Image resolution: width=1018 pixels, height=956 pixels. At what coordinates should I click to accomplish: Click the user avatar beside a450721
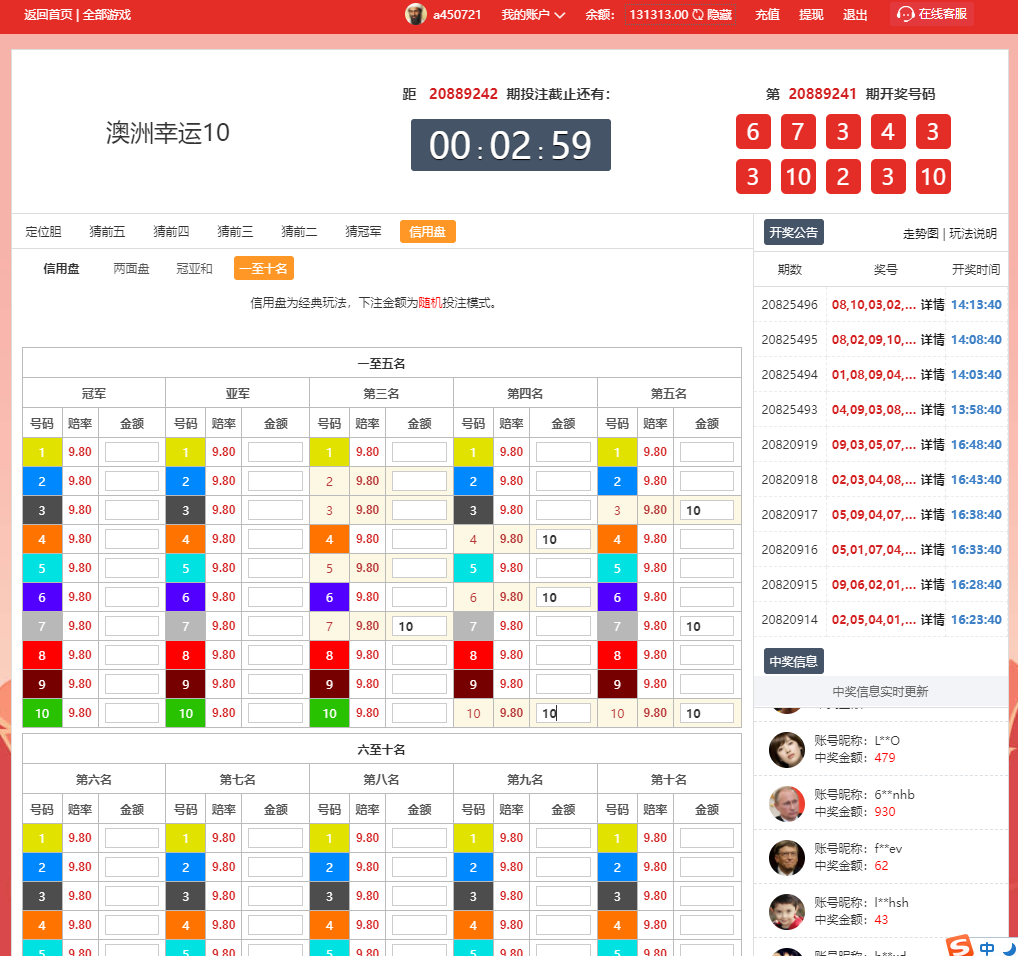point(415,14)
